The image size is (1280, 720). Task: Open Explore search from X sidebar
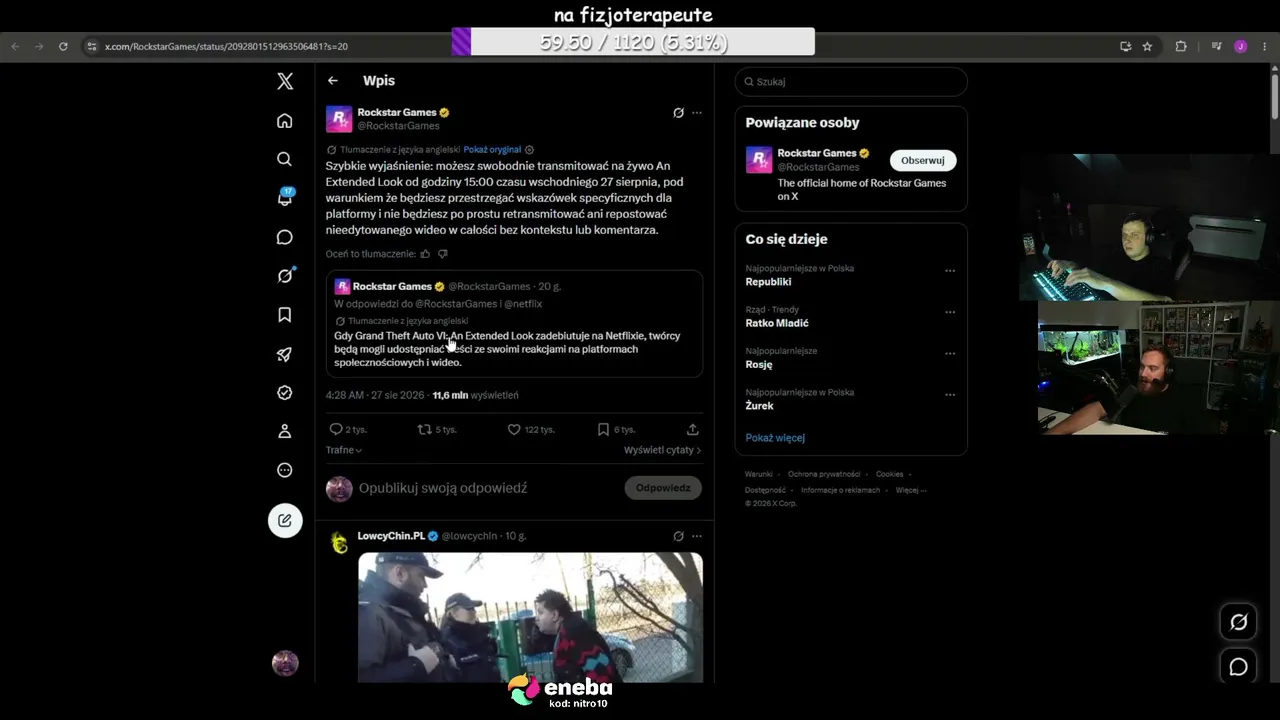285,159
